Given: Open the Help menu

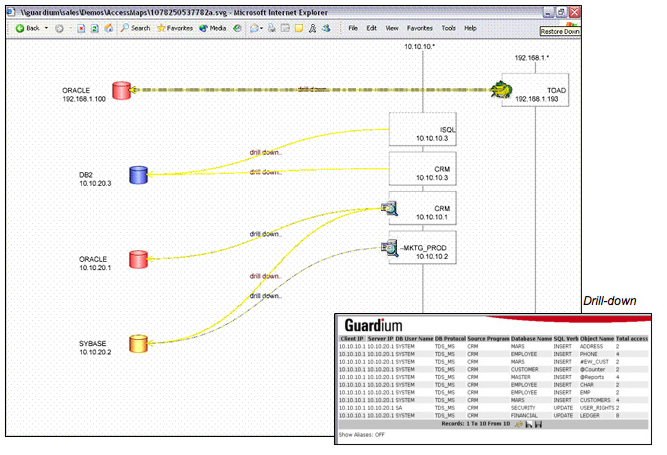Looking at the screenshot, I should (470, 28).
